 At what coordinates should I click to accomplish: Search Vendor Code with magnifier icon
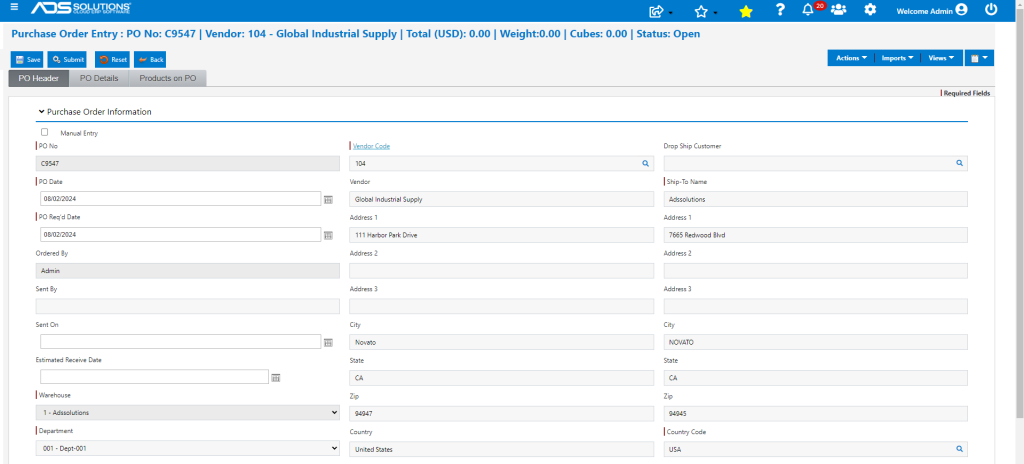point(645,163)
